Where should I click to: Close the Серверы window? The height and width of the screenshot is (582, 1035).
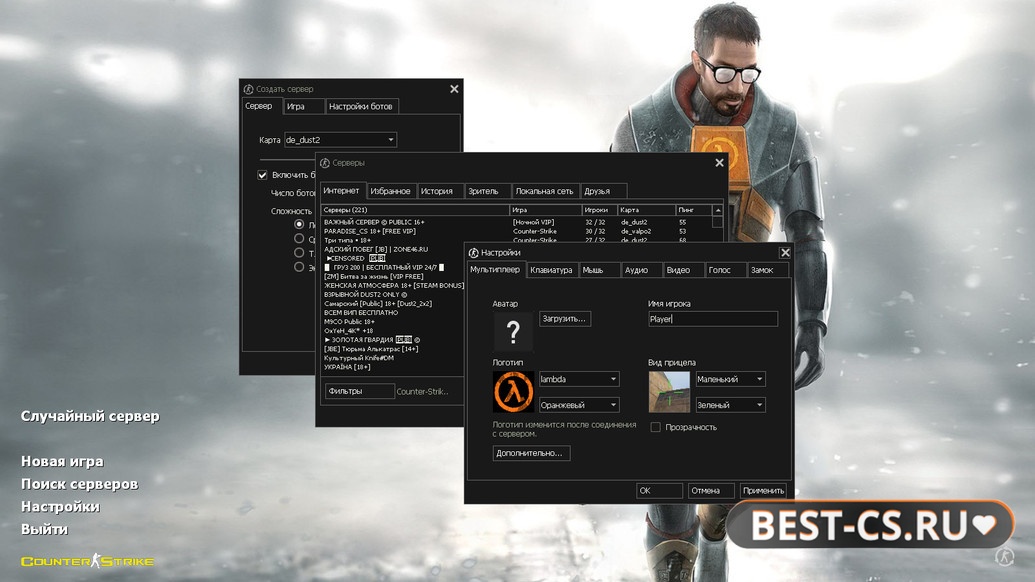click(719, 162)
